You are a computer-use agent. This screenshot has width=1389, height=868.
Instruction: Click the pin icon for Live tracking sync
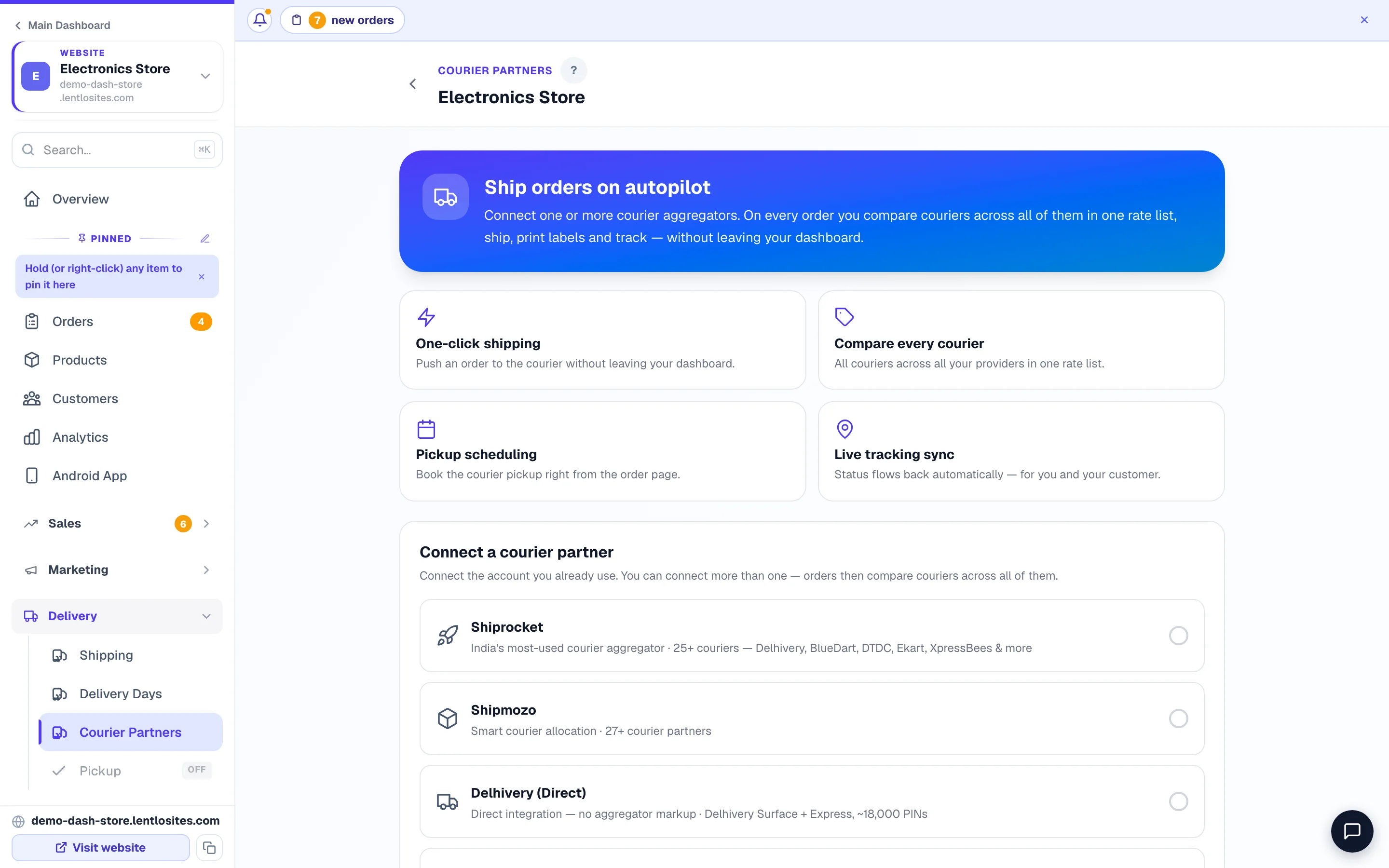click(844, 429)
